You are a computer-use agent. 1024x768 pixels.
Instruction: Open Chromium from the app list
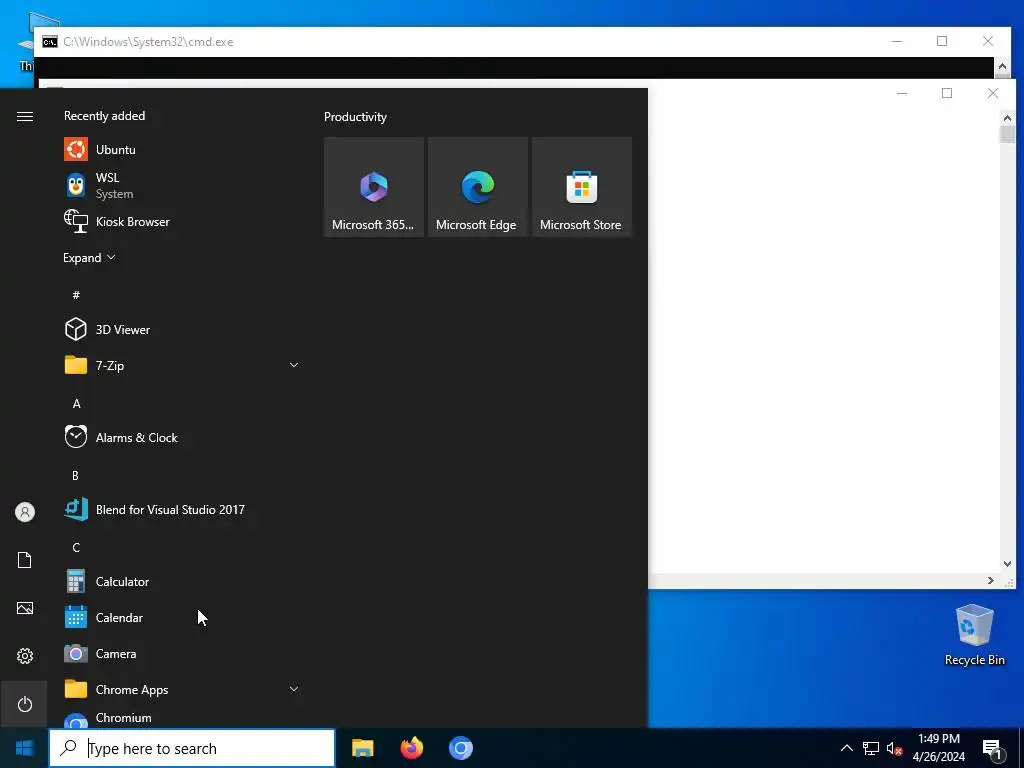182,718
